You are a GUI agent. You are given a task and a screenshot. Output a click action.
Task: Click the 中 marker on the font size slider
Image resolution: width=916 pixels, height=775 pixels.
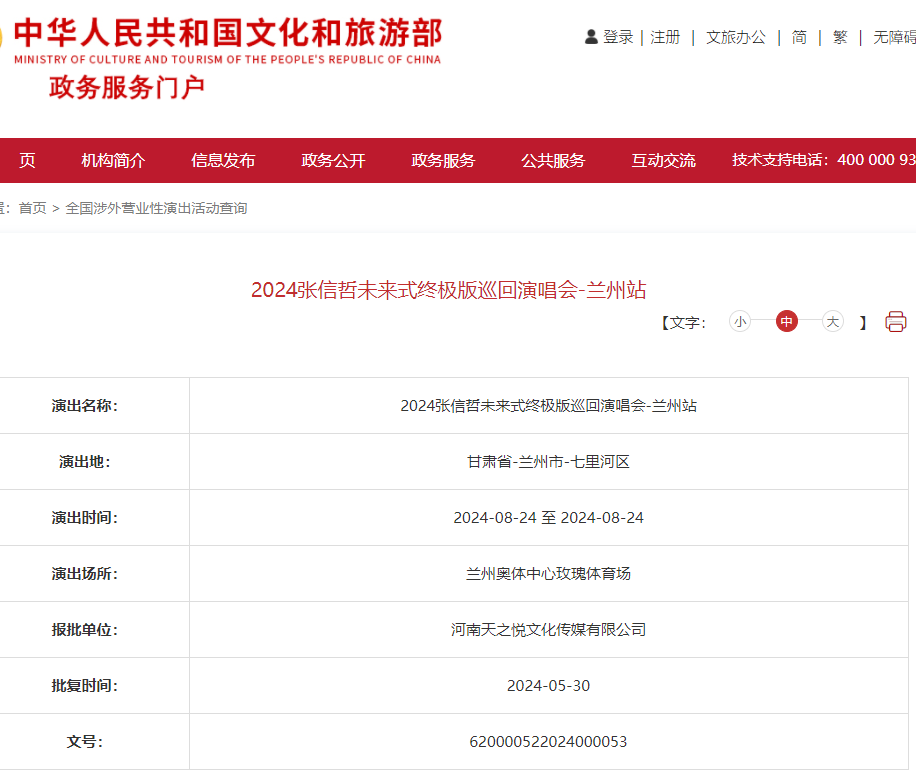[x=787, y=323]
